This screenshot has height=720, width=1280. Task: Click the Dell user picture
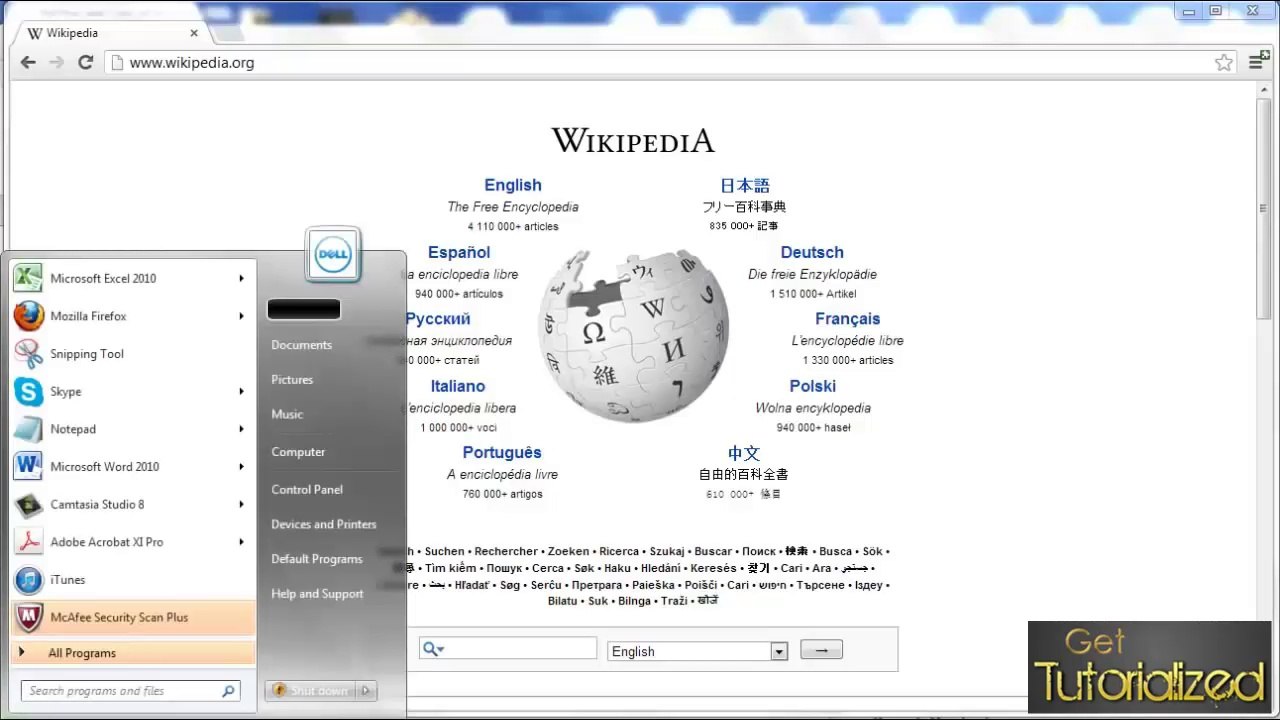pos(332,255)
